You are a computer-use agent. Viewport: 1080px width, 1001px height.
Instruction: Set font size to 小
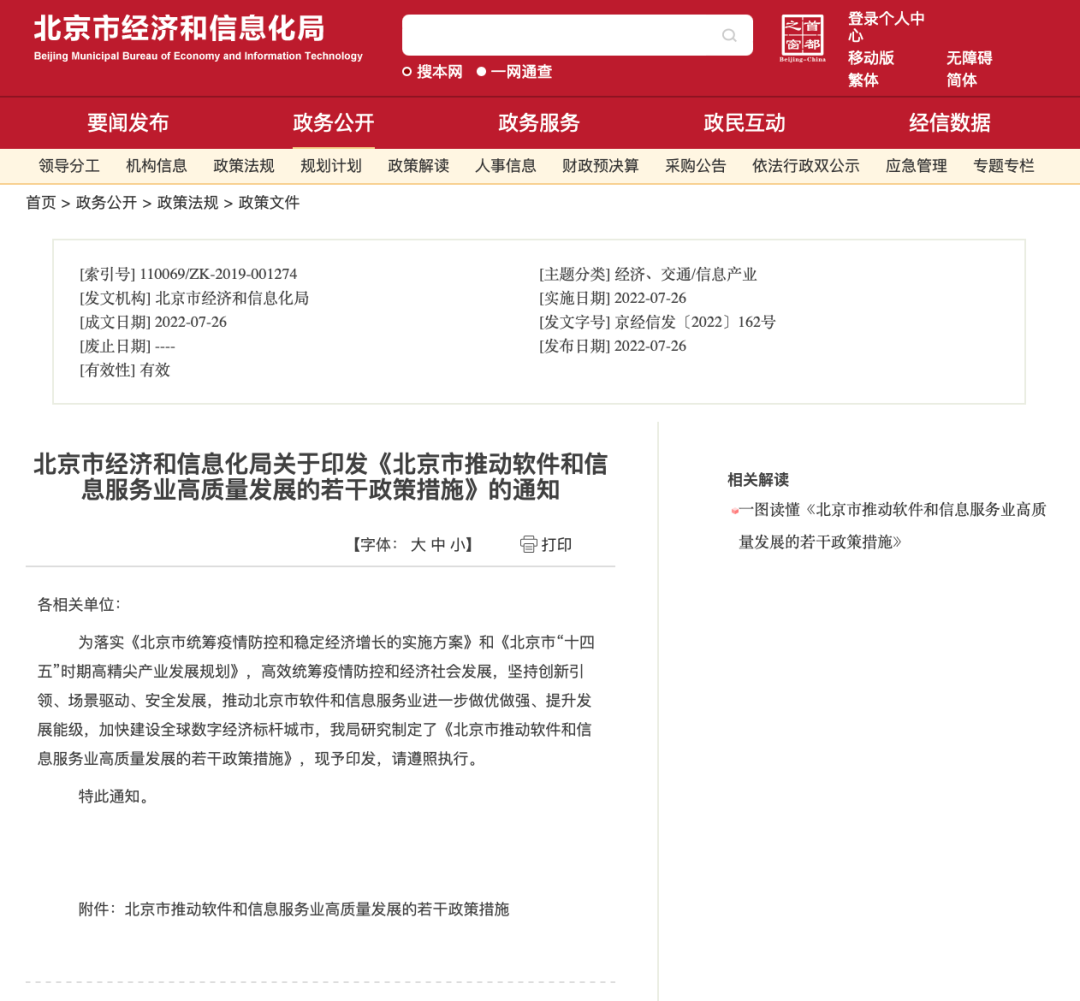click(x=457, y=545)
